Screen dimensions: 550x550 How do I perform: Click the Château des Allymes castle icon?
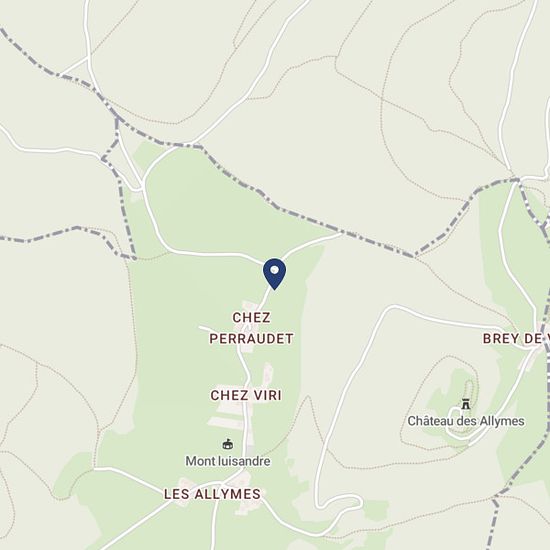pyautogui.click(x=465, y=404)
